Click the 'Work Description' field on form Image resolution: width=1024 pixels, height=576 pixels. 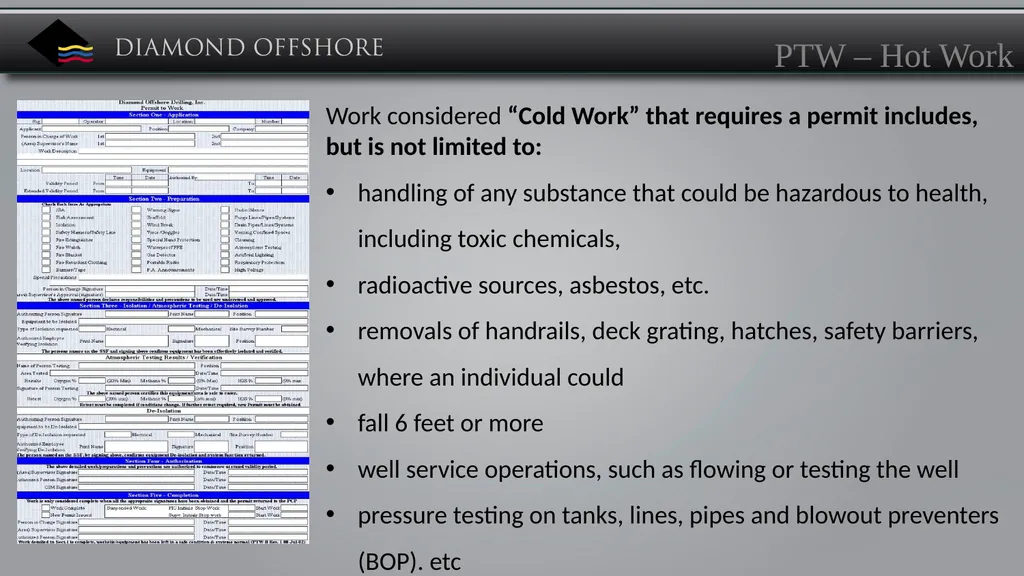tap(193, 151)
